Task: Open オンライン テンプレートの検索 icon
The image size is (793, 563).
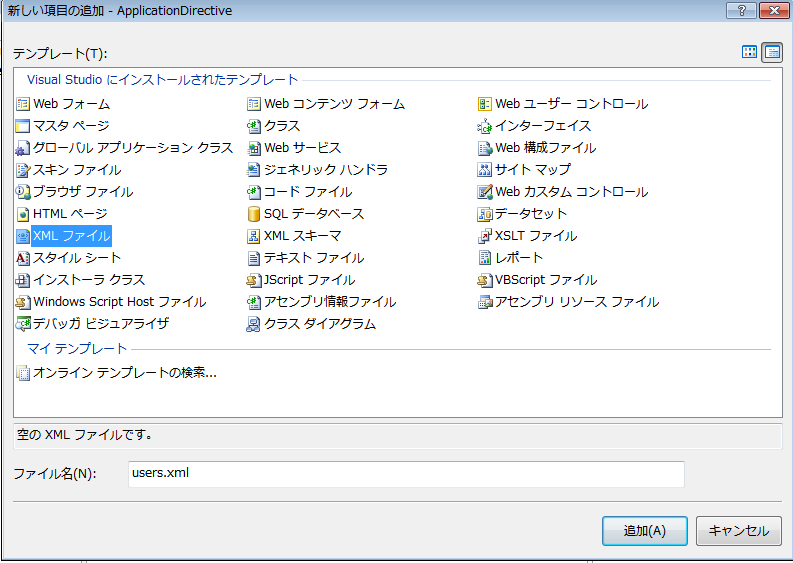Action: [23, 373]
